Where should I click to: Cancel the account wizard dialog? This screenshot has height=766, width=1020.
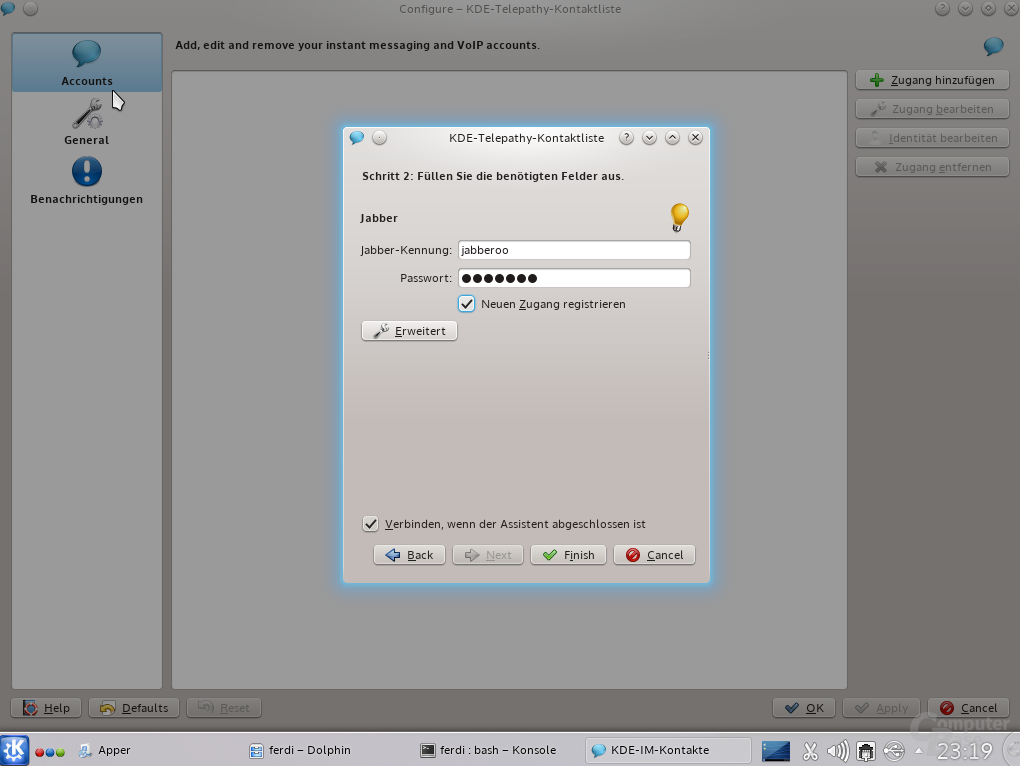coord(654,555)
